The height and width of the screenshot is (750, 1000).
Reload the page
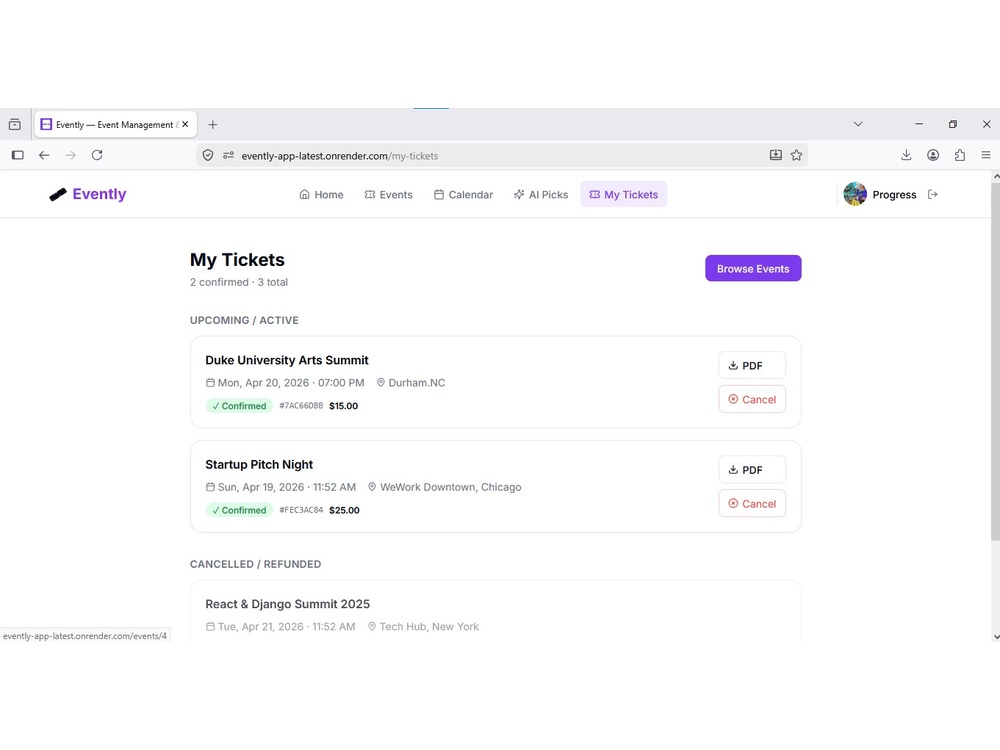coord(97,155)
